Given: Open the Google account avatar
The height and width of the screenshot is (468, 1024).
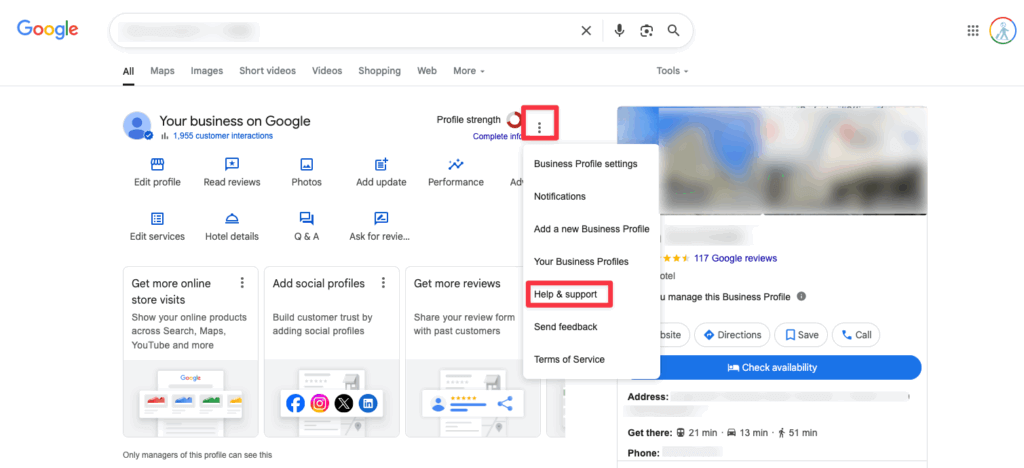Looking at the screenshot, I should point(1002,31).
